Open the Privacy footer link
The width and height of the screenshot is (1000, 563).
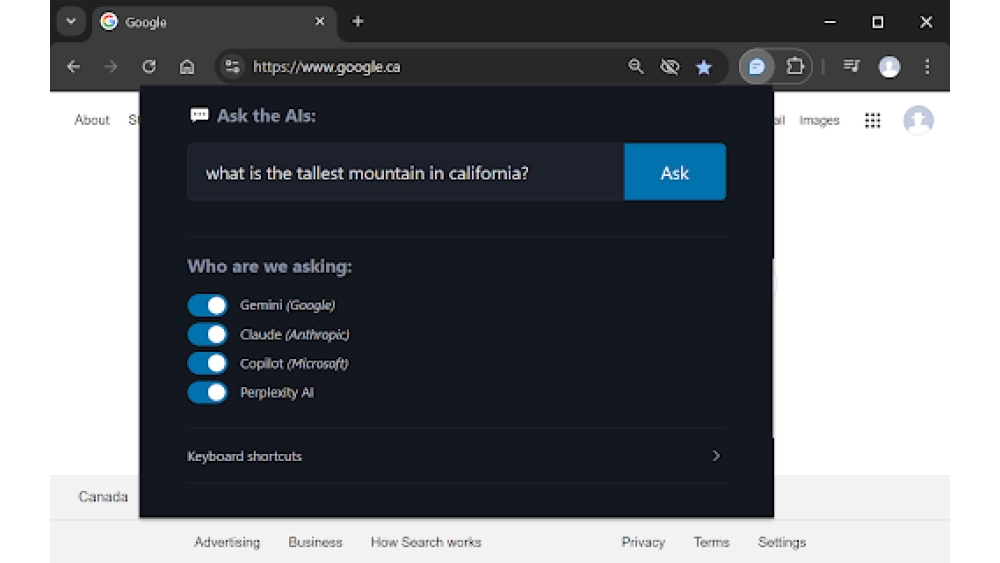[x=643, y=542]
